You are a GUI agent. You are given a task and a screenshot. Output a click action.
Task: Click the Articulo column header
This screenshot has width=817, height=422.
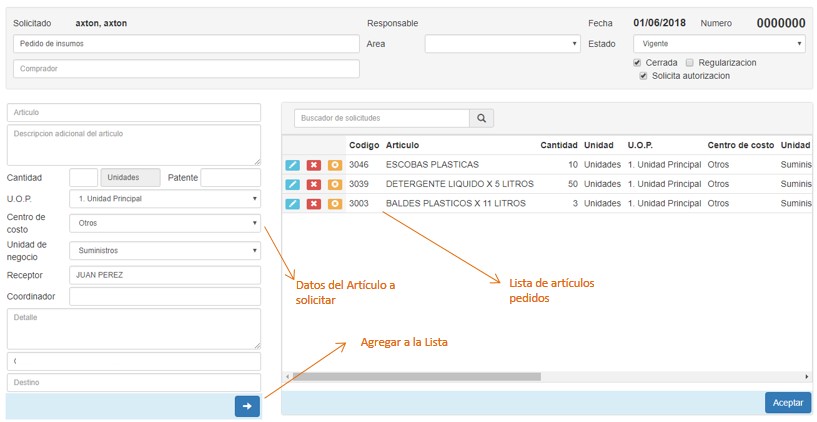pos(402,146)
